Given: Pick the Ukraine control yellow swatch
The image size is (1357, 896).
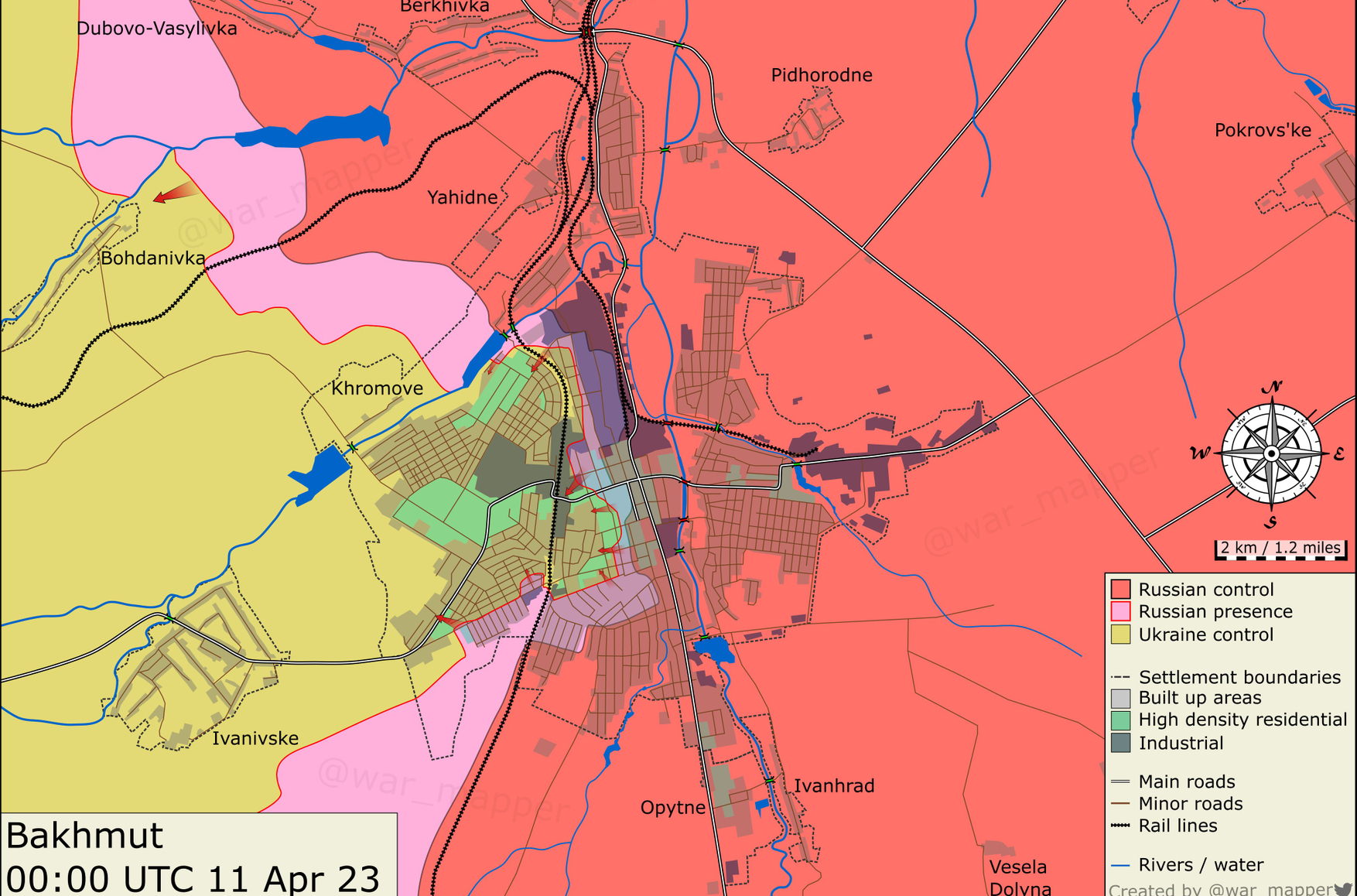Looking at the screenshot, I should click(x=1120, y=634).
